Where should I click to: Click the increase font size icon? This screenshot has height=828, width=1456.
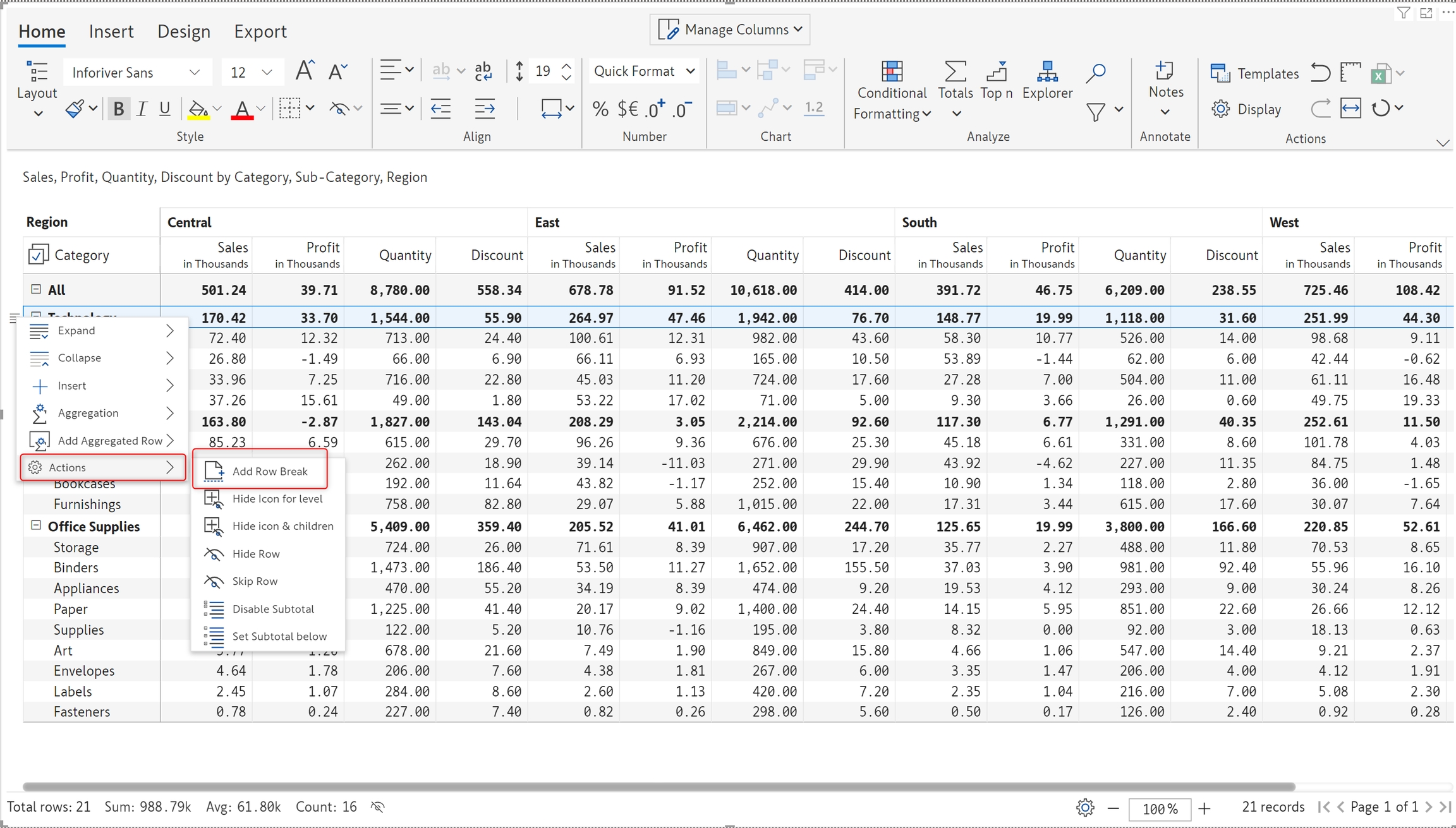(305, 71)
